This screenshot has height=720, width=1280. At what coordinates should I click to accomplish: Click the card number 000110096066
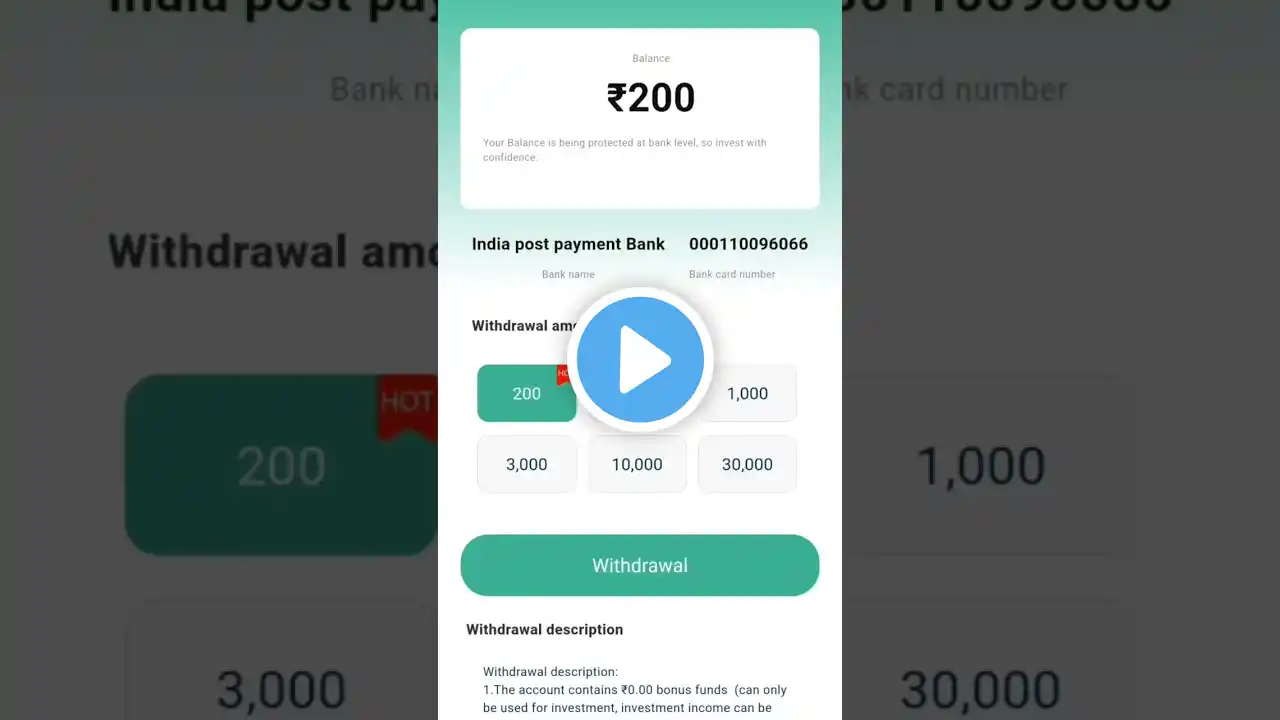pyautogui.click(x=748, y=244)
